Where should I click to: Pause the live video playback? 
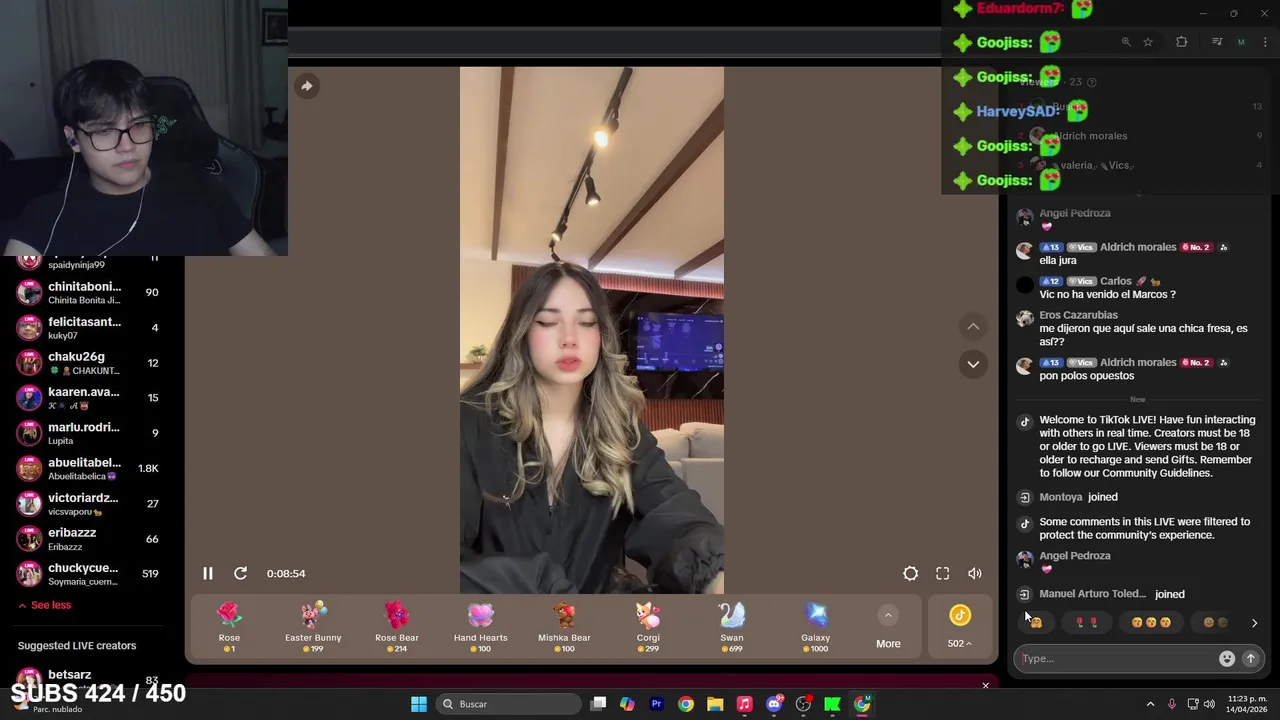coord(207,574)
